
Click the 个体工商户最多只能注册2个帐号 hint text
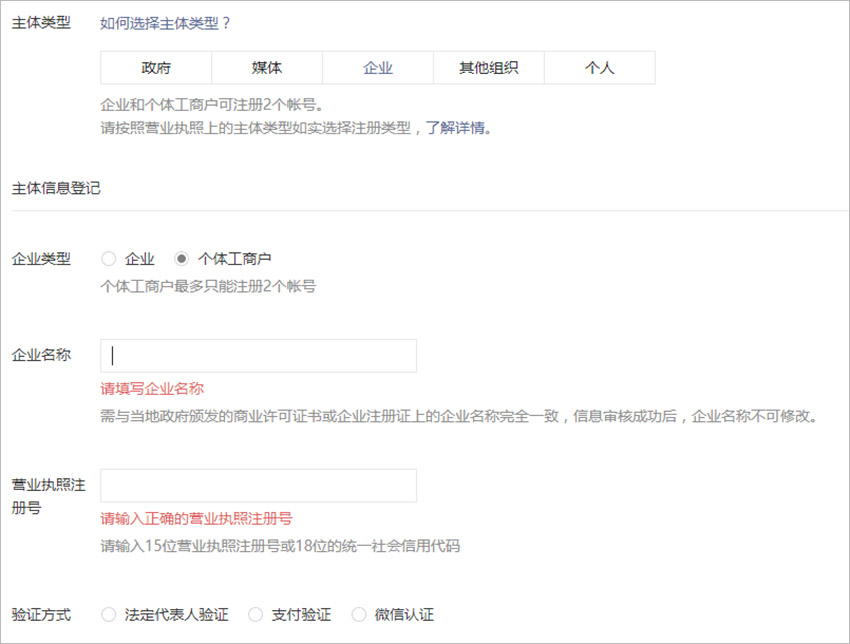pos(208,286)
